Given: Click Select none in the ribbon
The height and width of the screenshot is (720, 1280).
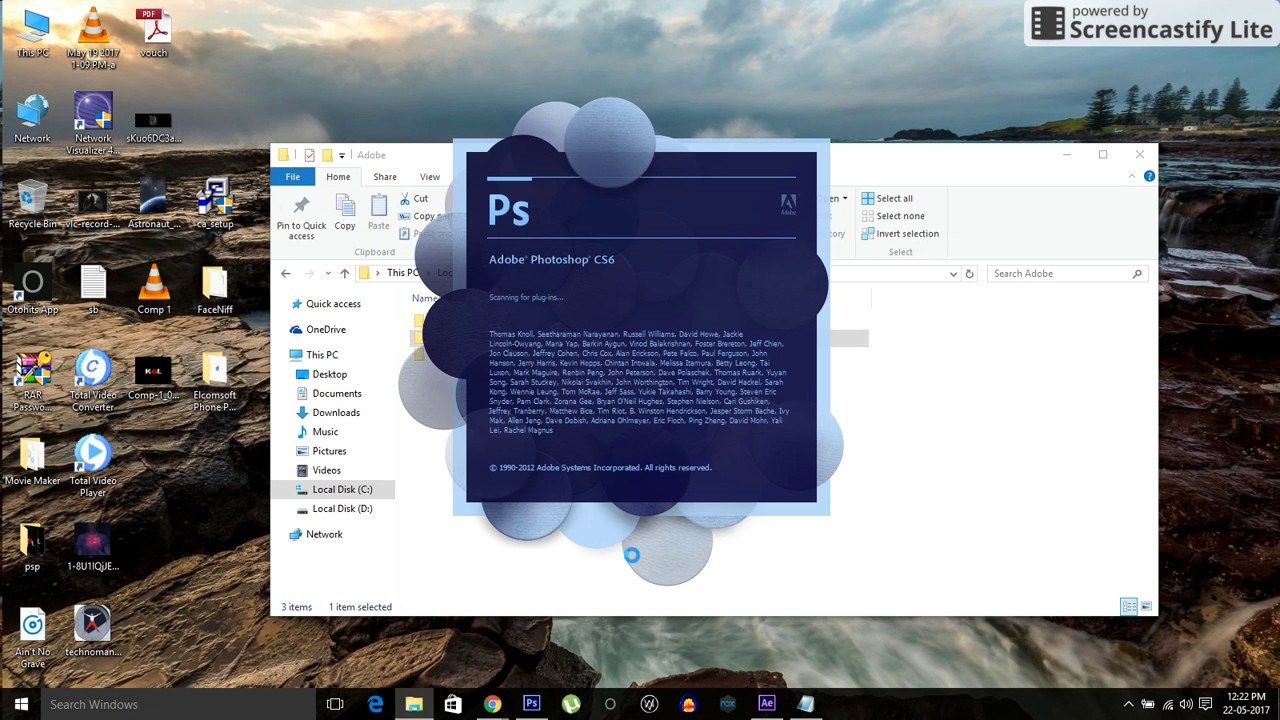Looking at the screenshot, I should click(x=892, y=216).
